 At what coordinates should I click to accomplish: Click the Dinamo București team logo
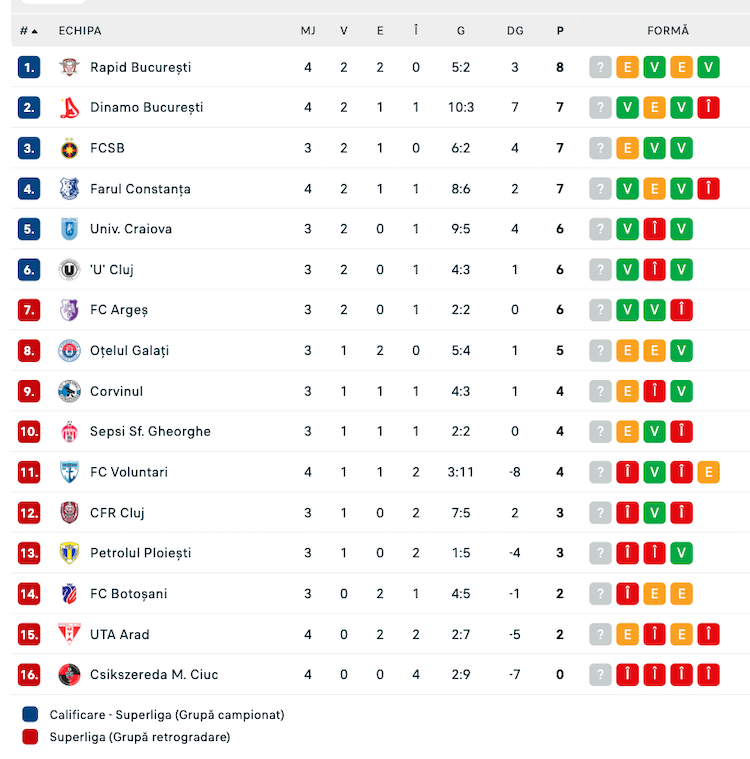[x=69, y=107]
